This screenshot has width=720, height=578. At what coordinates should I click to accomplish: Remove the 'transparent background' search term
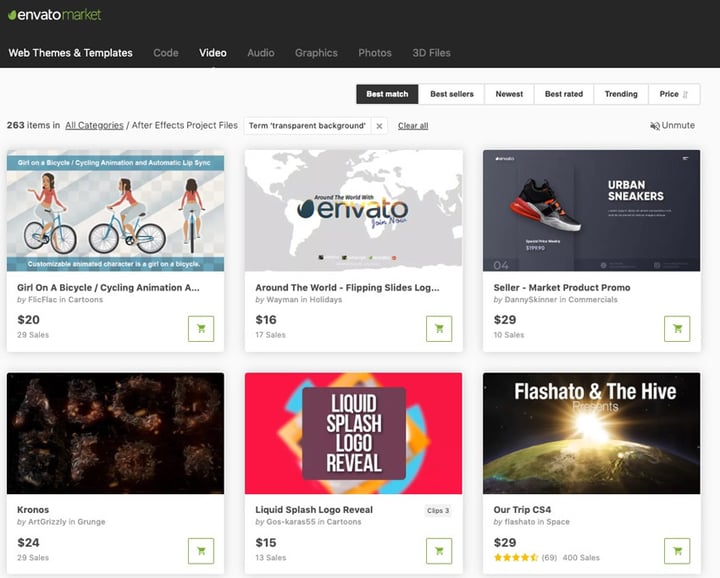379,126
